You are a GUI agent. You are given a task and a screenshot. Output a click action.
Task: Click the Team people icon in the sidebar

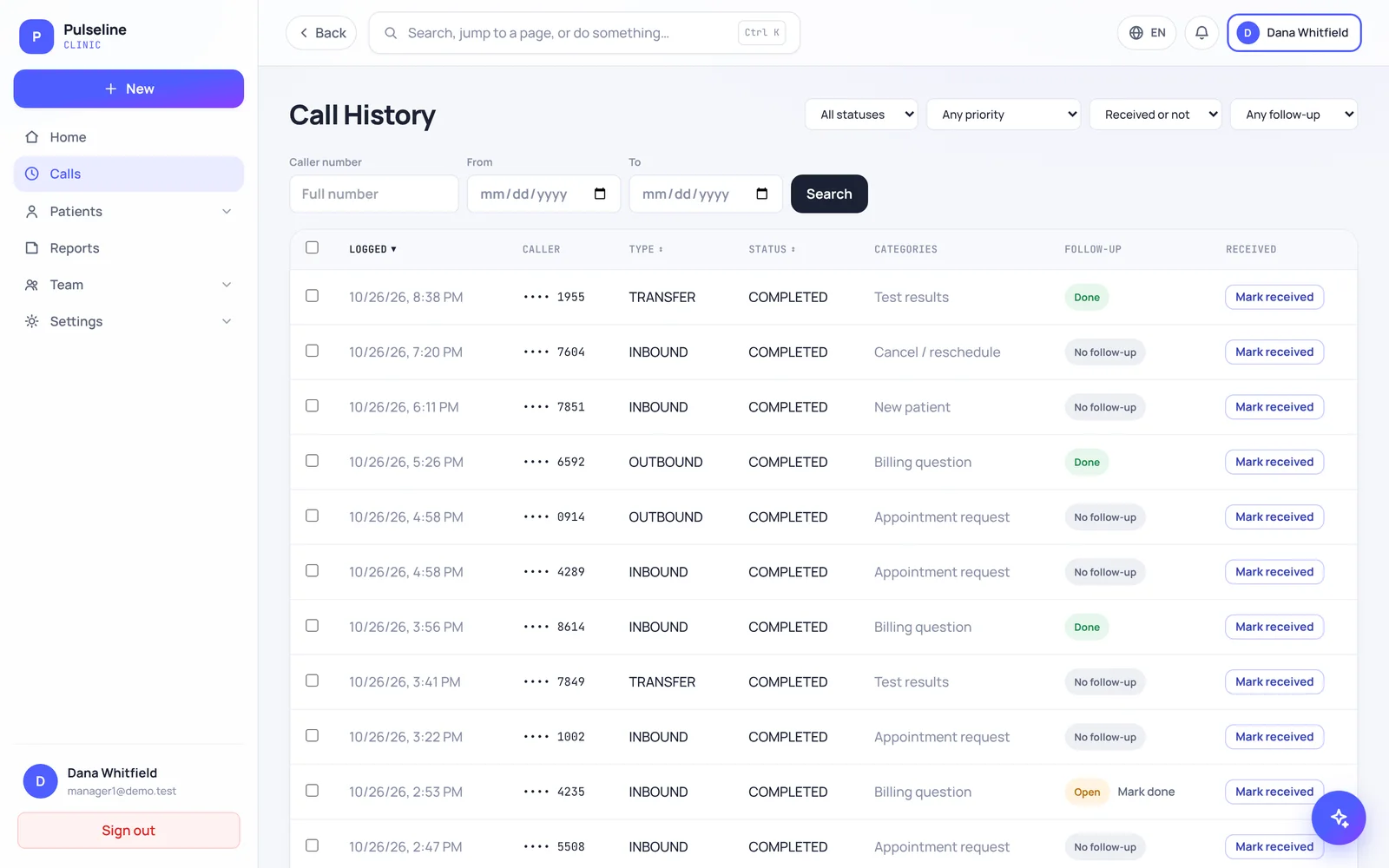coord(32,285)
